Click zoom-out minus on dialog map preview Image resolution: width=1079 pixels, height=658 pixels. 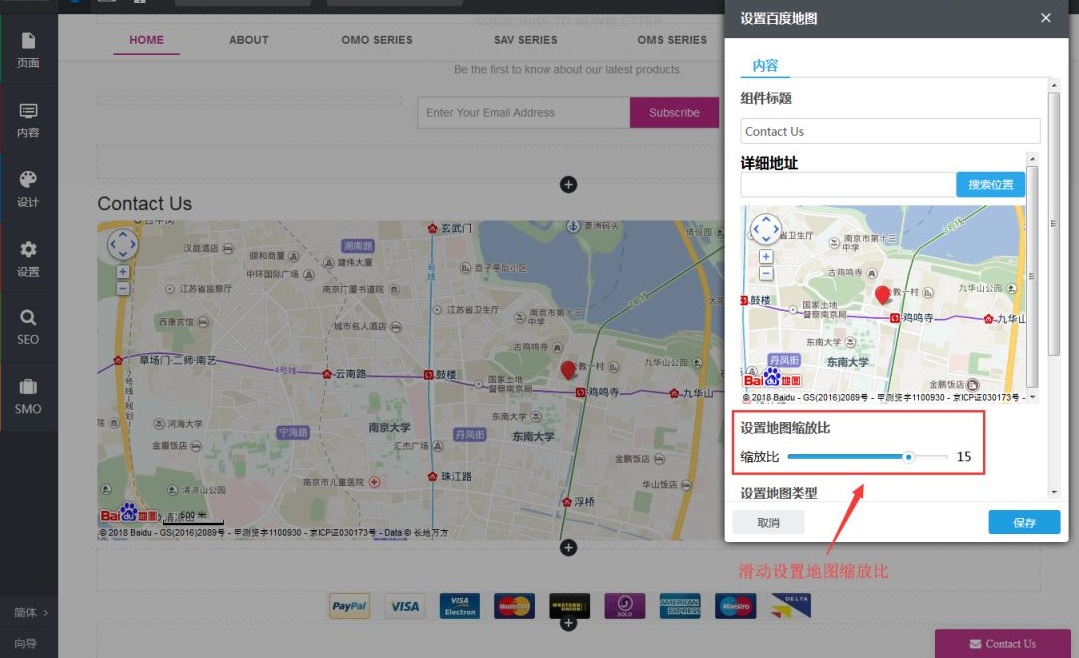pos(766,273)
